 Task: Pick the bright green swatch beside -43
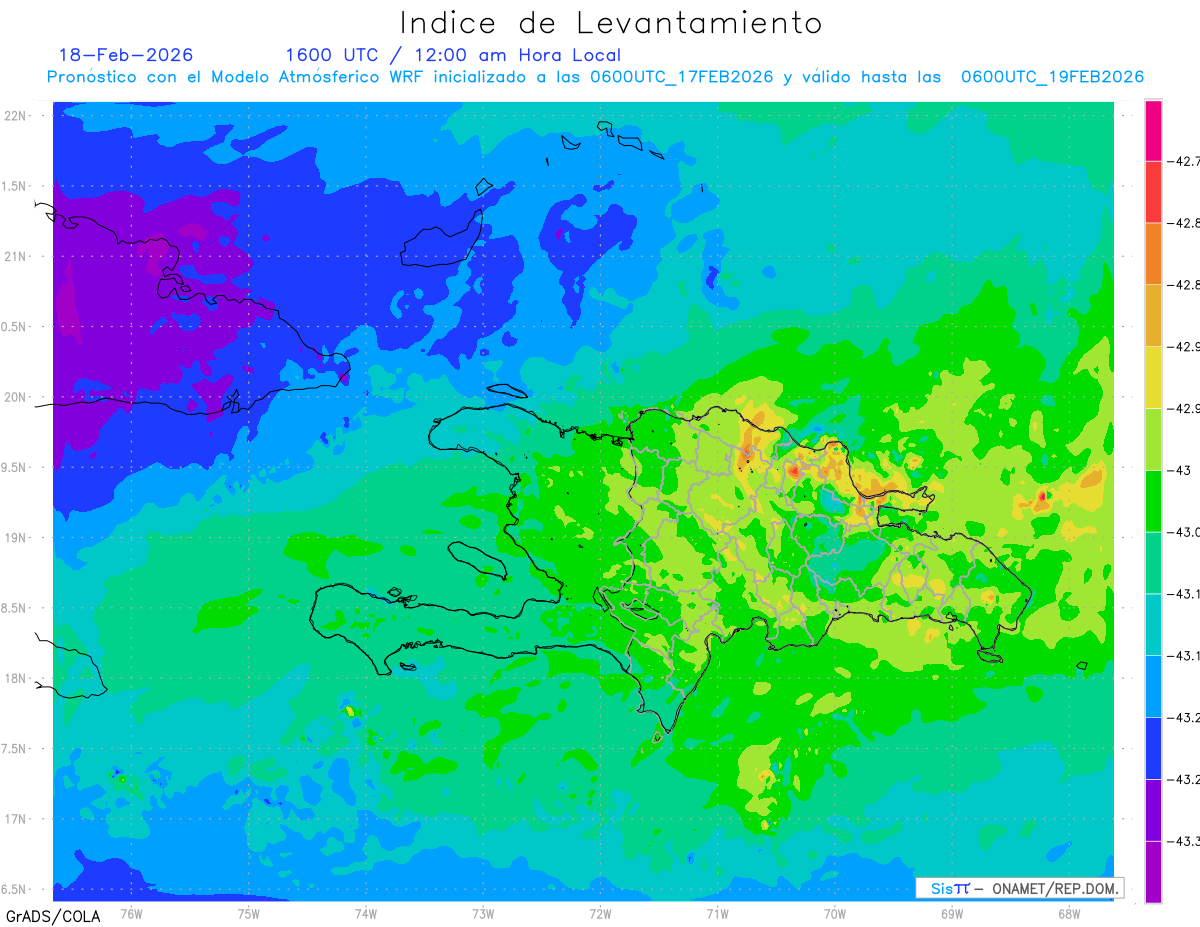point(1153,500)
